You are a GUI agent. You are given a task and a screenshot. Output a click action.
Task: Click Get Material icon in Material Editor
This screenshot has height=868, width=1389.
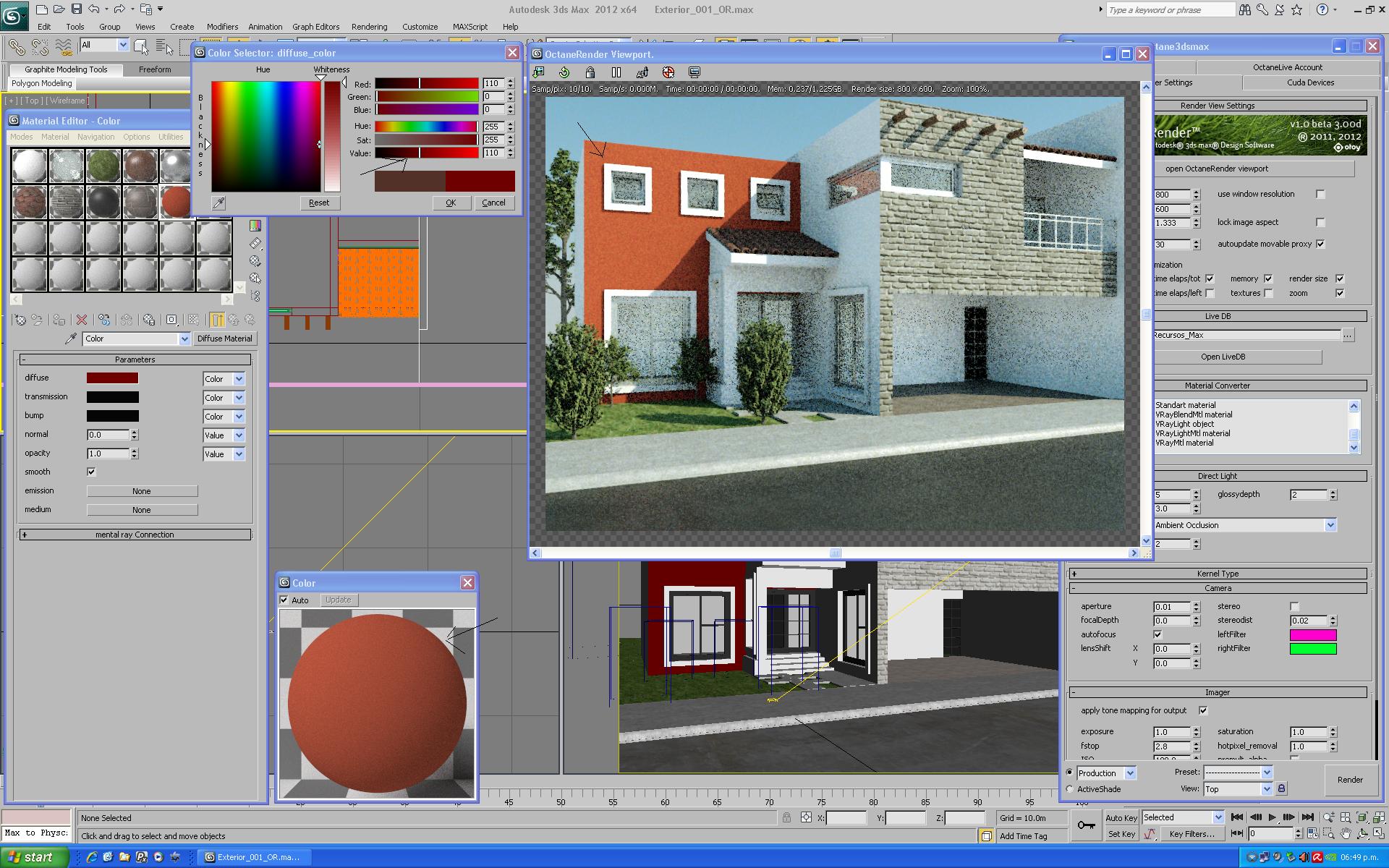click(20, 320)
